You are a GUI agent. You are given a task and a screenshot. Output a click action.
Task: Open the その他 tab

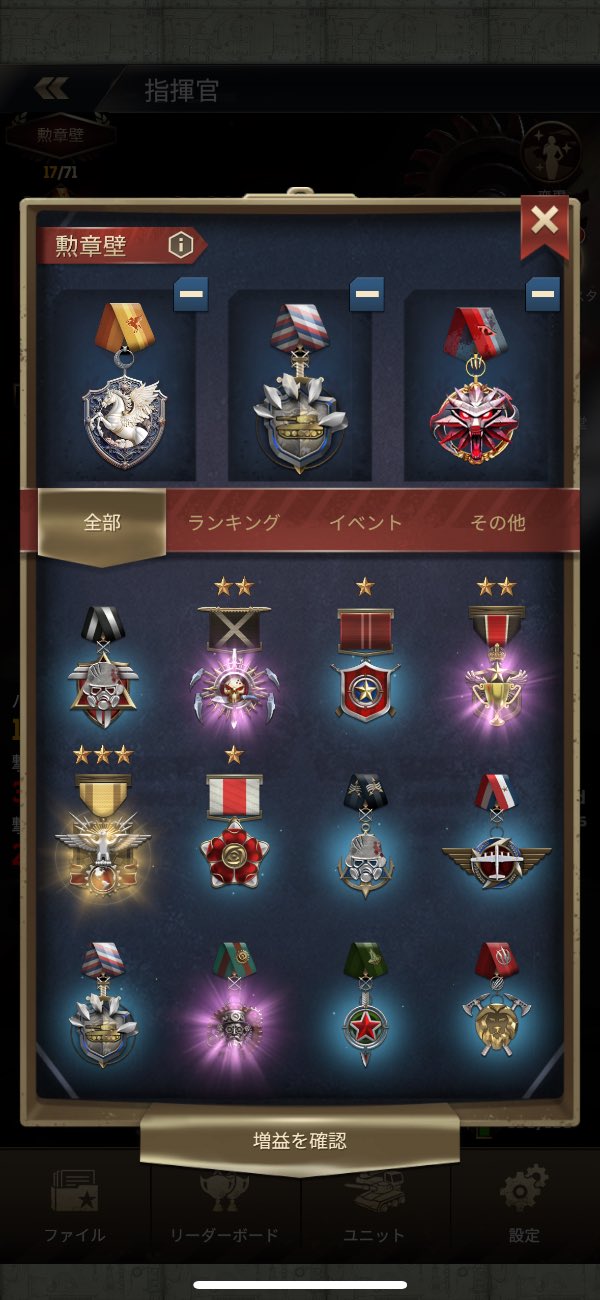497,522
